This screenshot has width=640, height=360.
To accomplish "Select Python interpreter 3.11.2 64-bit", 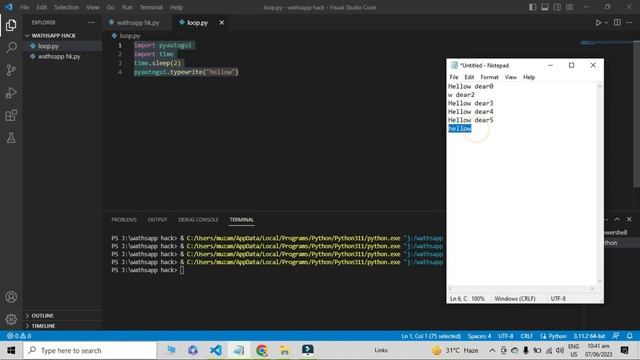I will (x=589, y=336).
